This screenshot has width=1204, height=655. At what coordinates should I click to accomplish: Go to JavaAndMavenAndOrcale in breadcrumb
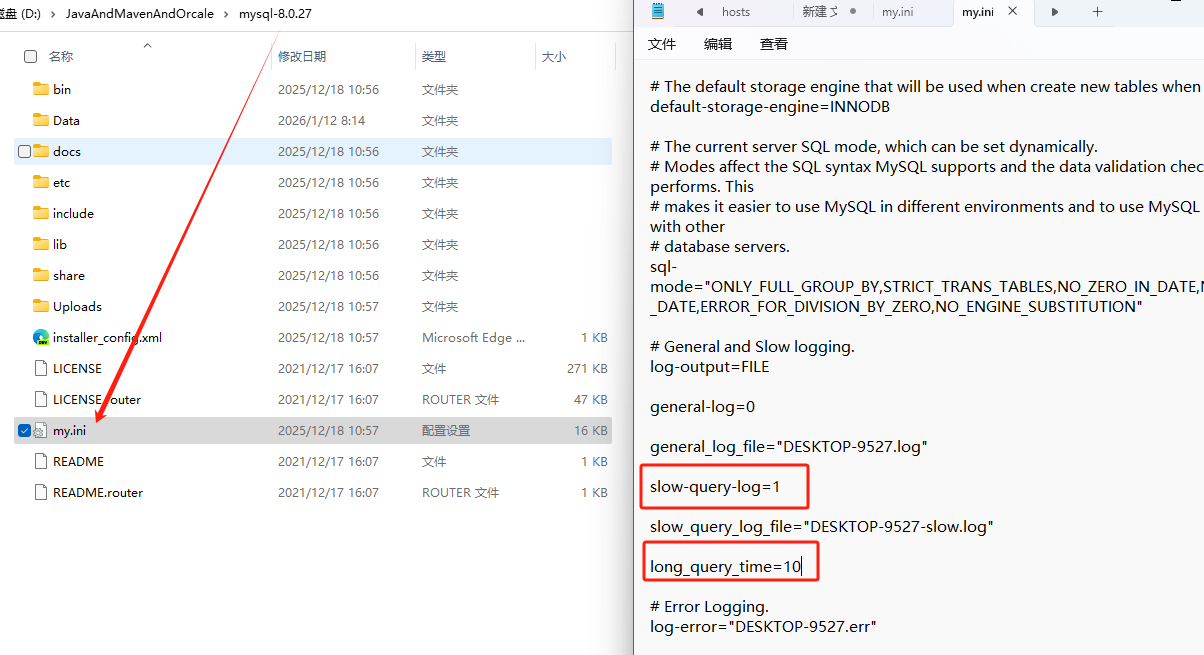[x=140, y=14]
